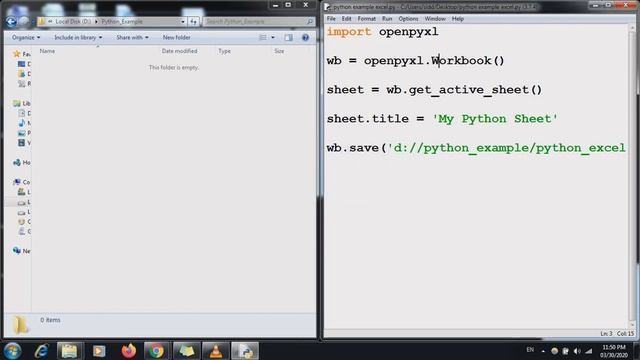The height and width of the screenshot is (360, 640).
Task: Launch Internet Explorer from taskbar
Action: click(41, 351)
